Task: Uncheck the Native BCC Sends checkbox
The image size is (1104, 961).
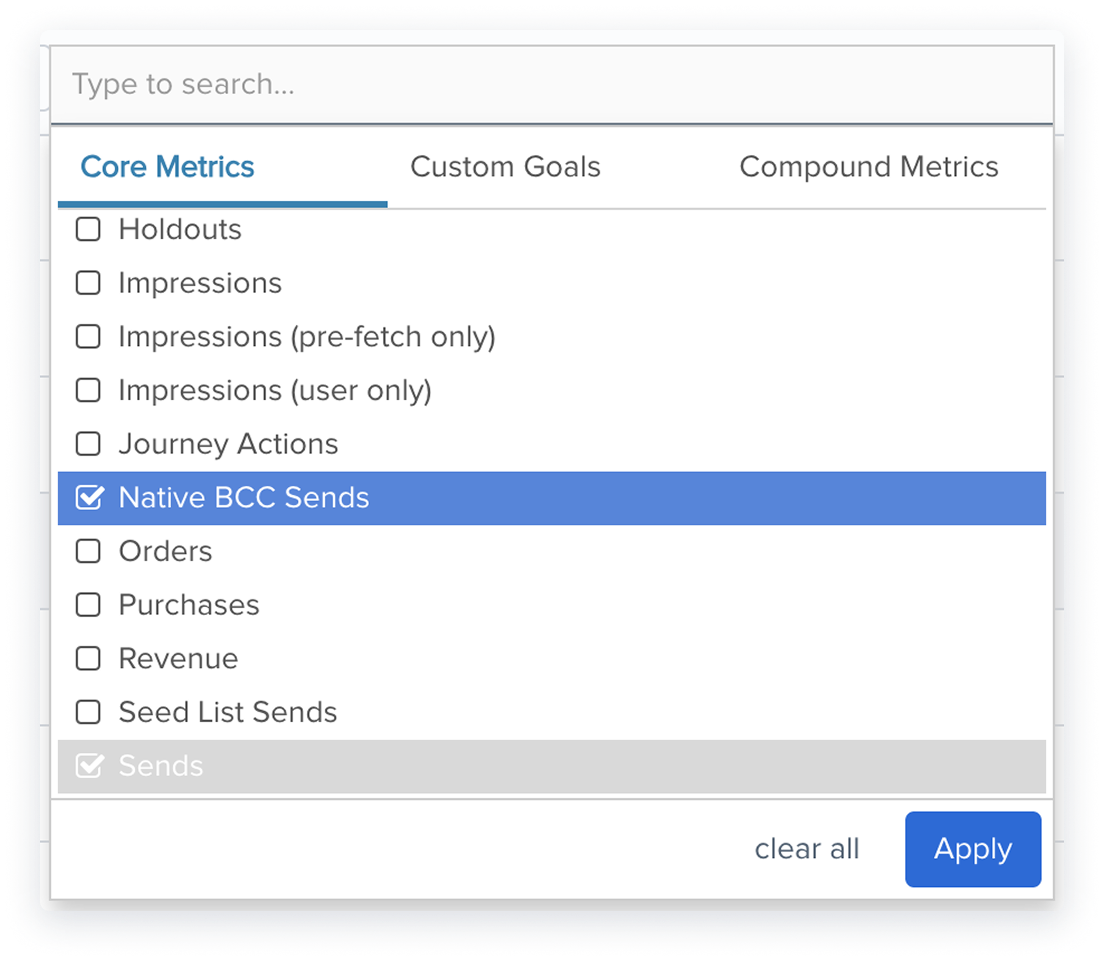Action: [89, 497]
